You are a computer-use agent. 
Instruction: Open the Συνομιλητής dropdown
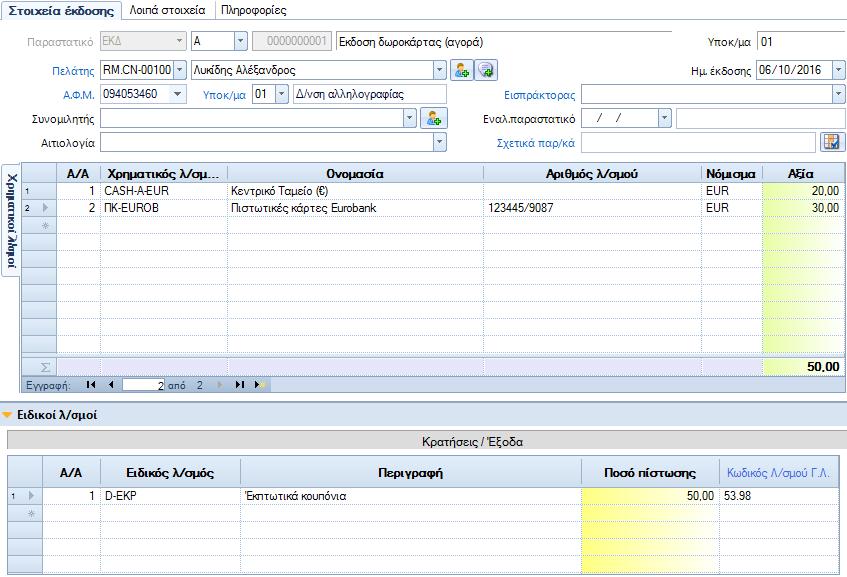tap(410, 118)
